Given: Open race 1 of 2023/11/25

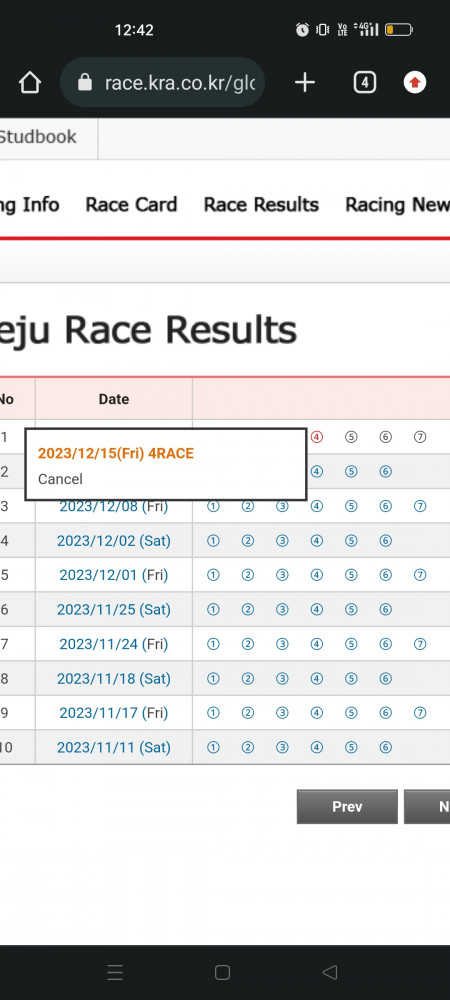Looking at the screenshot, I should (213, 610).
